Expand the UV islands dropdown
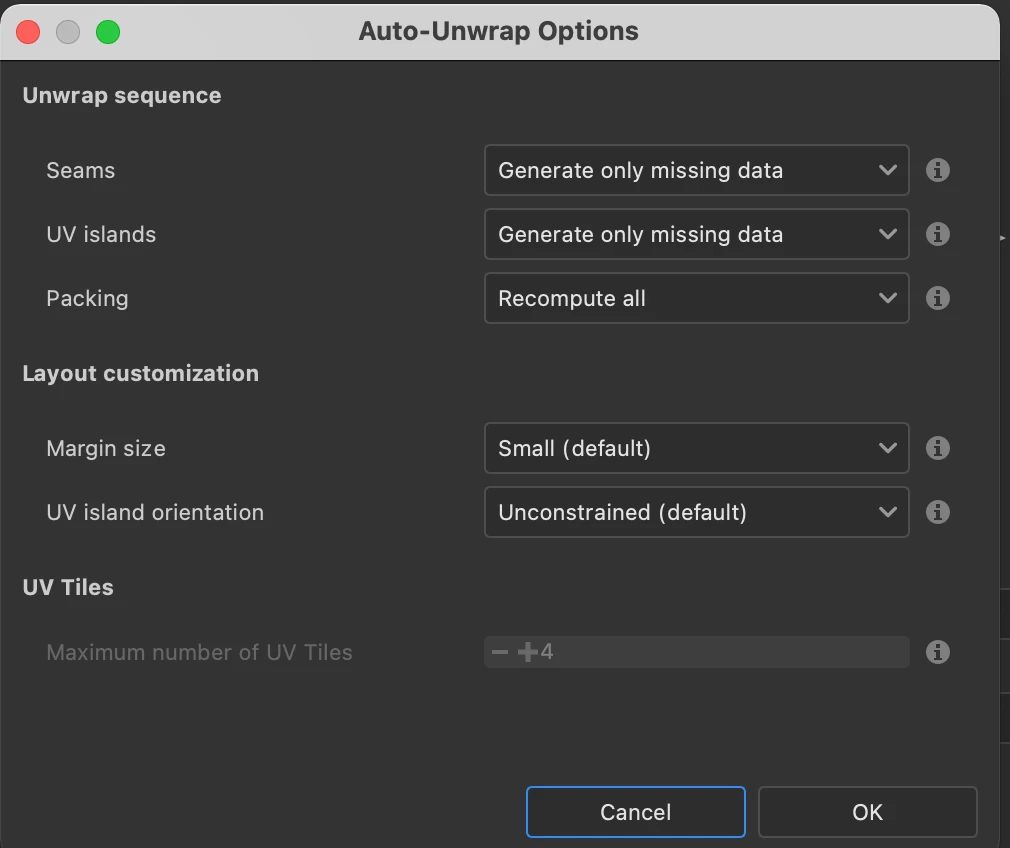1010x848 pixels. coord(696,234)
